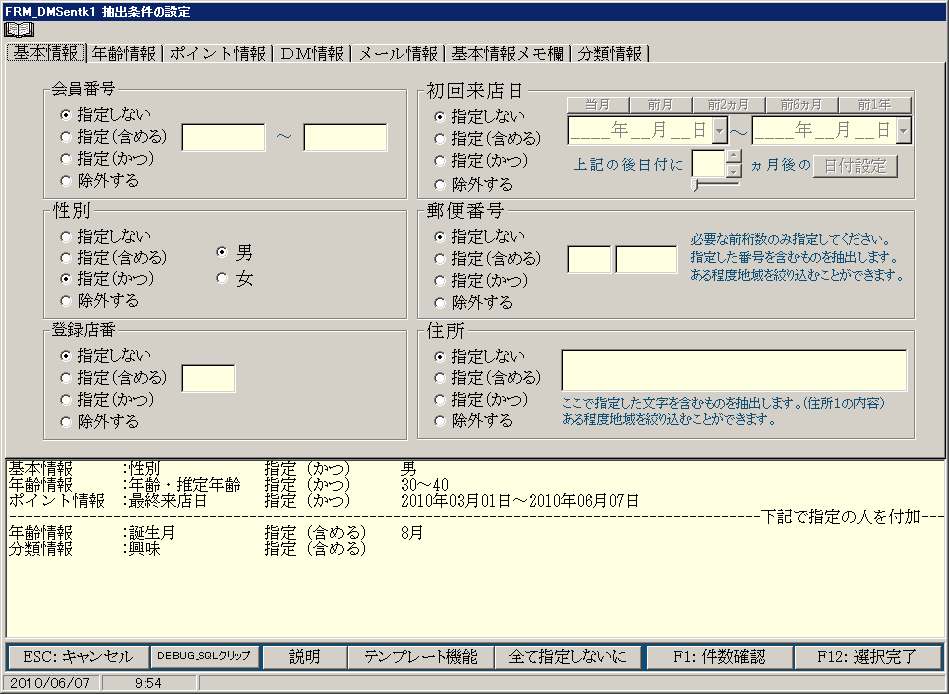Click the month slider under 初回来店日
This screenshot has width=949, height=694.
pyautogui.click(x=716, y=184)
